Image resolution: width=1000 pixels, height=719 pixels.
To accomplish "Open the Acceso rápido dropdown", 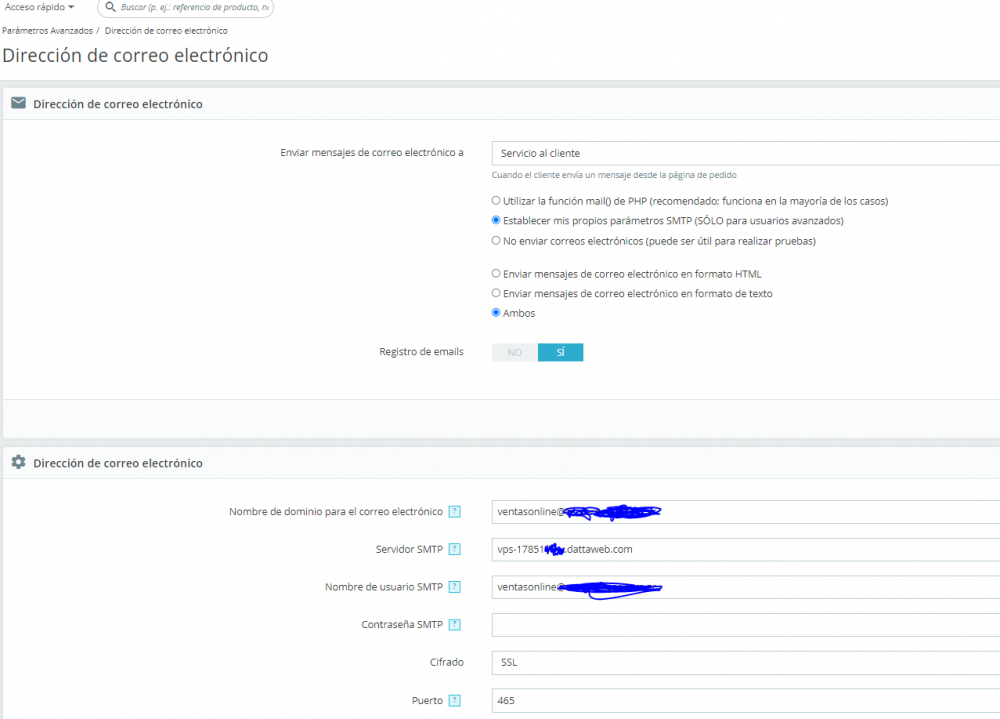I will point(40,7).
